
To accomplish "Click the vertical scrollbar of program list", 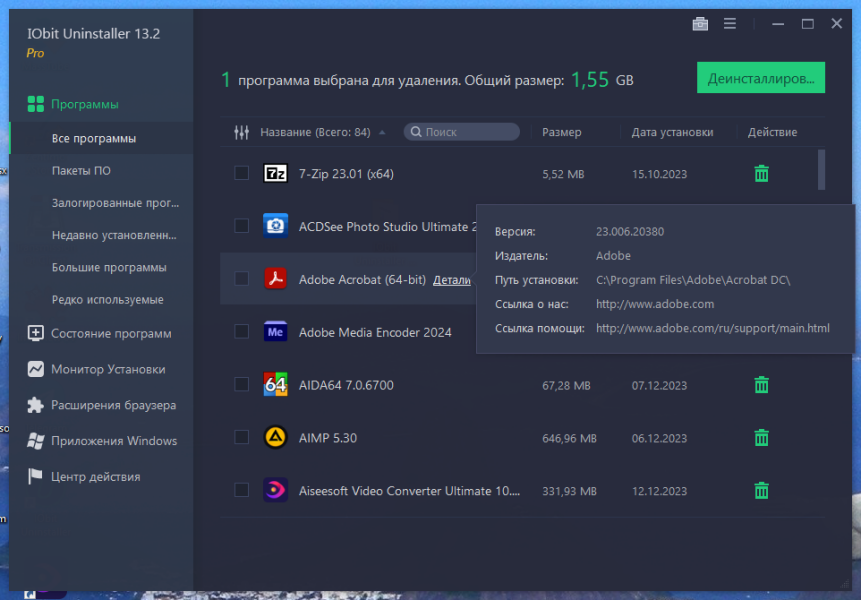I will pos(821,169).
